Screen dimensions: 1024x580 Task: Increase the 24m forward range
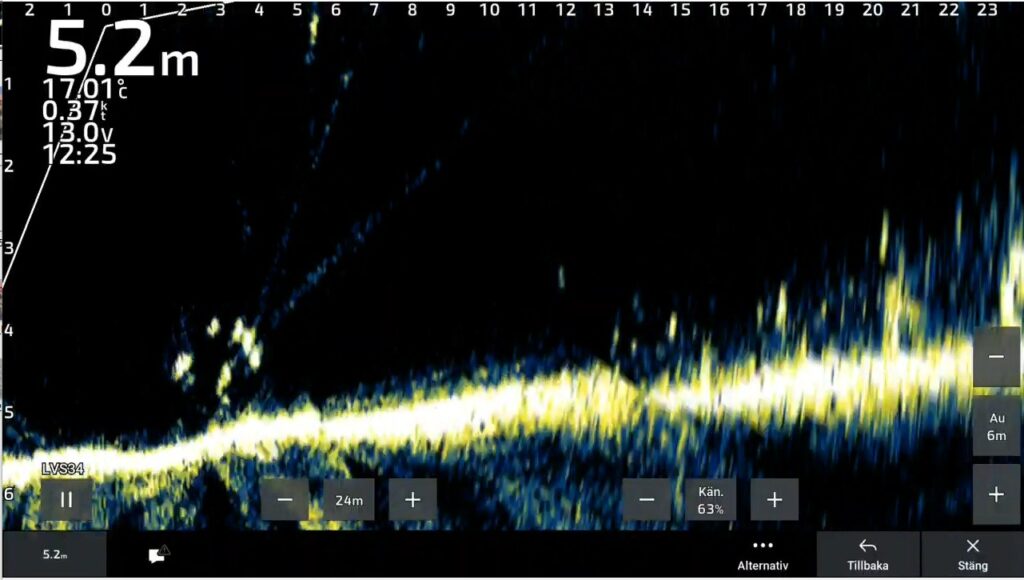[x=413, y=500]
